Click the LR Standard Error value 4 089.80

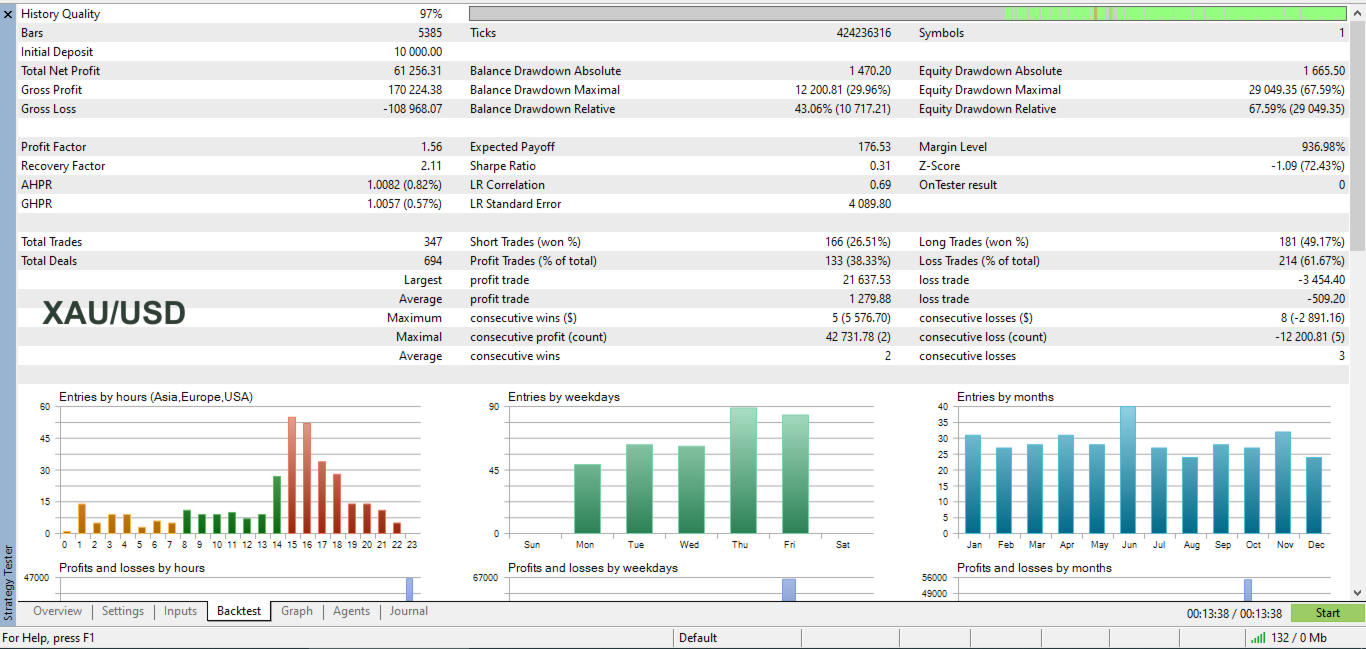click(870, 204)
